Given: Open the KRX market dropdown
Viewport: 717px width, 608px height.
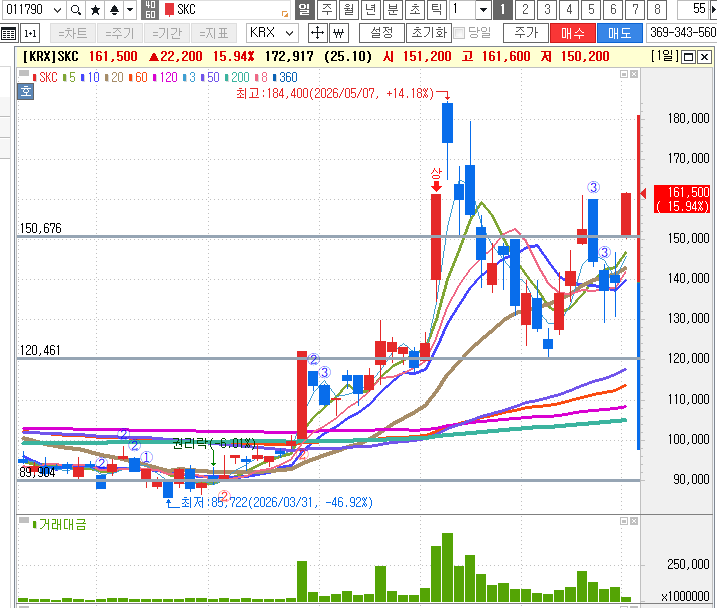Looking at the screenshot, I should (x=289, y=33).
